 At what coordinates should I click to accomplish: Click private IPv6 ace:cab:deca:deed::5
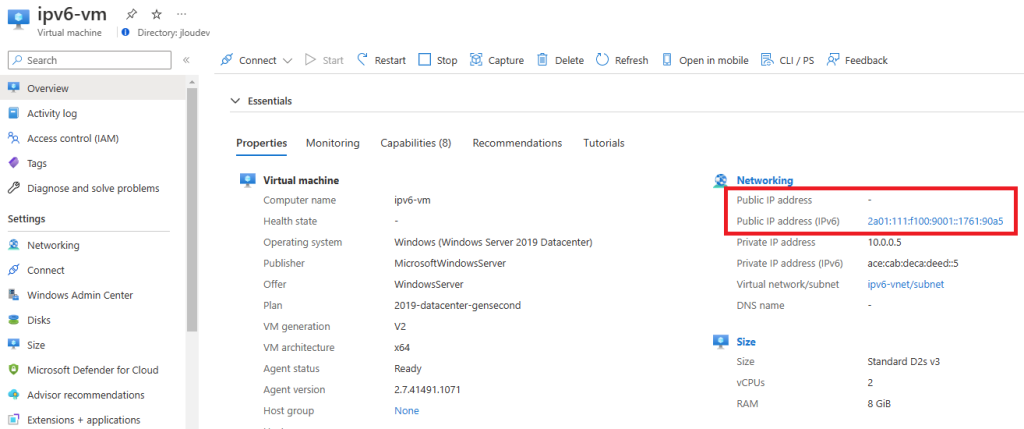[912, 263]
